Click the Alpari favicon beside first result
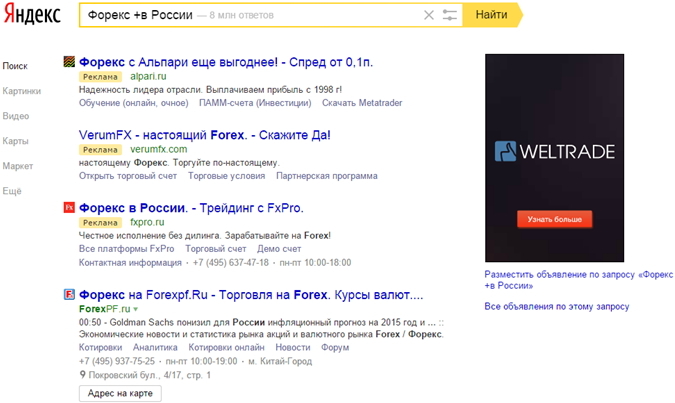The width and height of the screenshot is (675, 403). pos(69,62)
